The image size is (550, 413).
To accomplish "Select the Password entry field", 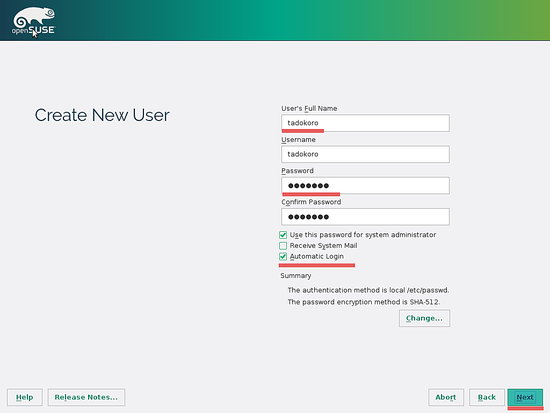I will 365,185.
